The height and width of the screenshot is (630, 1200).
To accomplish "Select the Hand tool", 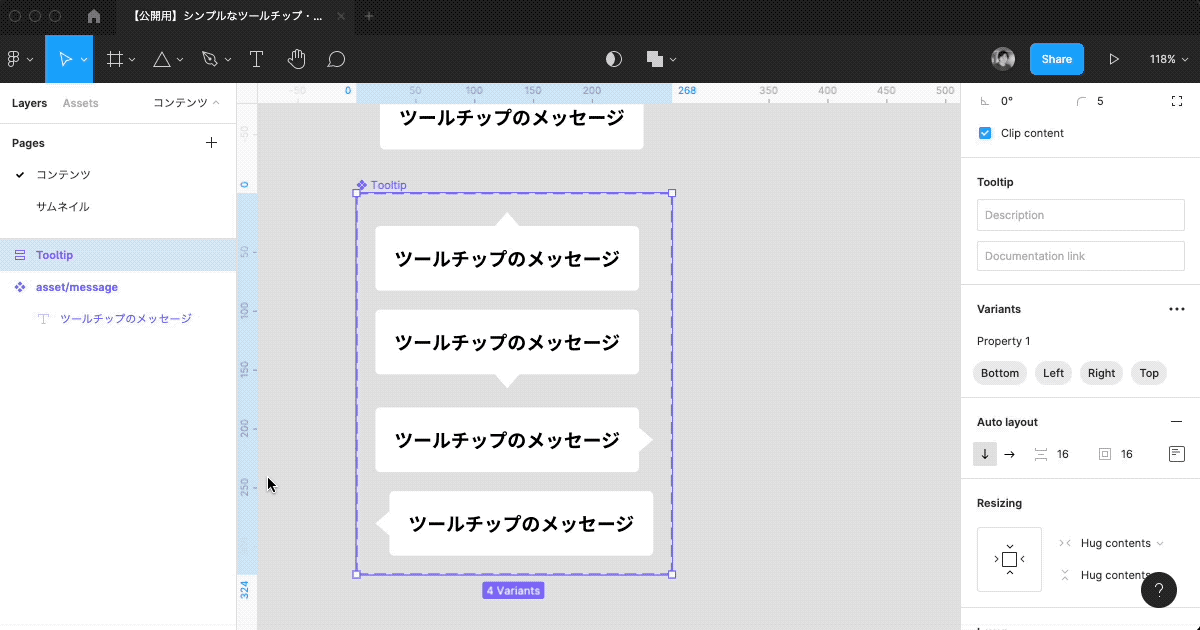I will tap(296, 58).
